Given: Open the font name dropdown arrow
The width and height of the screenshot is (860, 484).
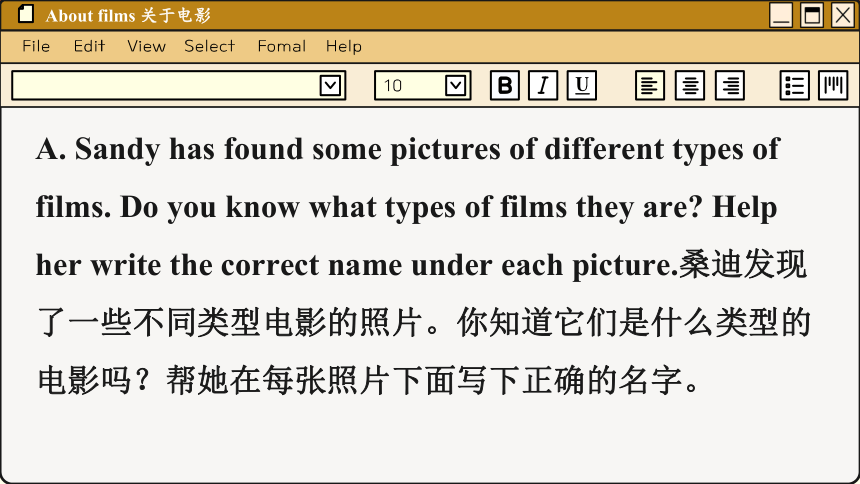Looking at the screenshot, I should point(330,86).
